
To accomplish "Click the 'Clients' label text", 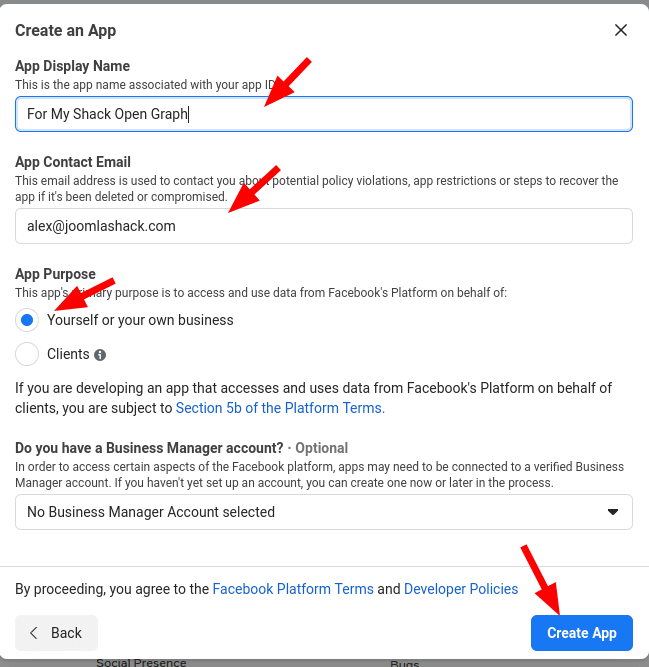I will tap(68, 354).
